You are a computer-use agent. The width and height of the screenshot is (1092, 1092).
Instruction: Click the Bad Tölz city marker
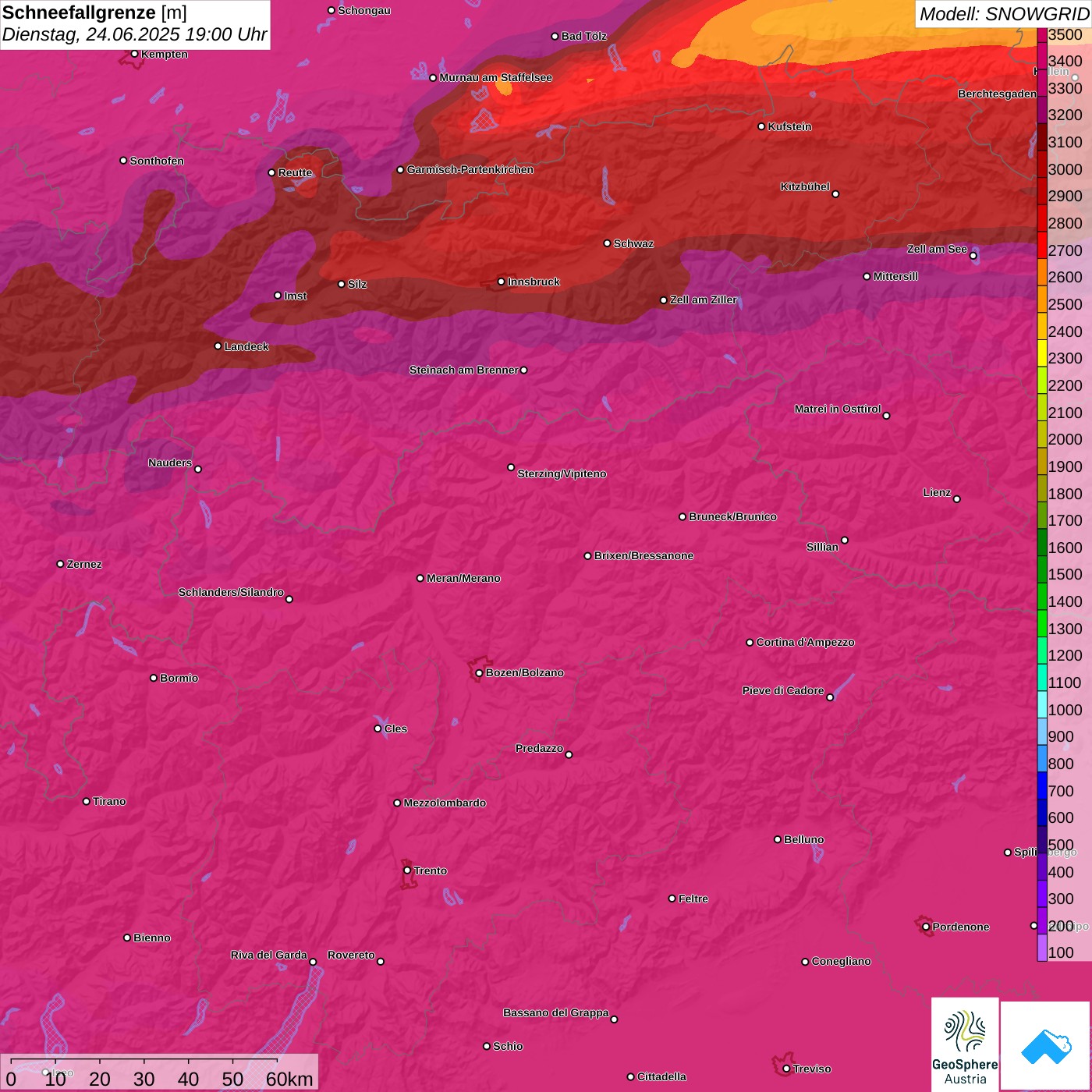(x=555, y=37)
